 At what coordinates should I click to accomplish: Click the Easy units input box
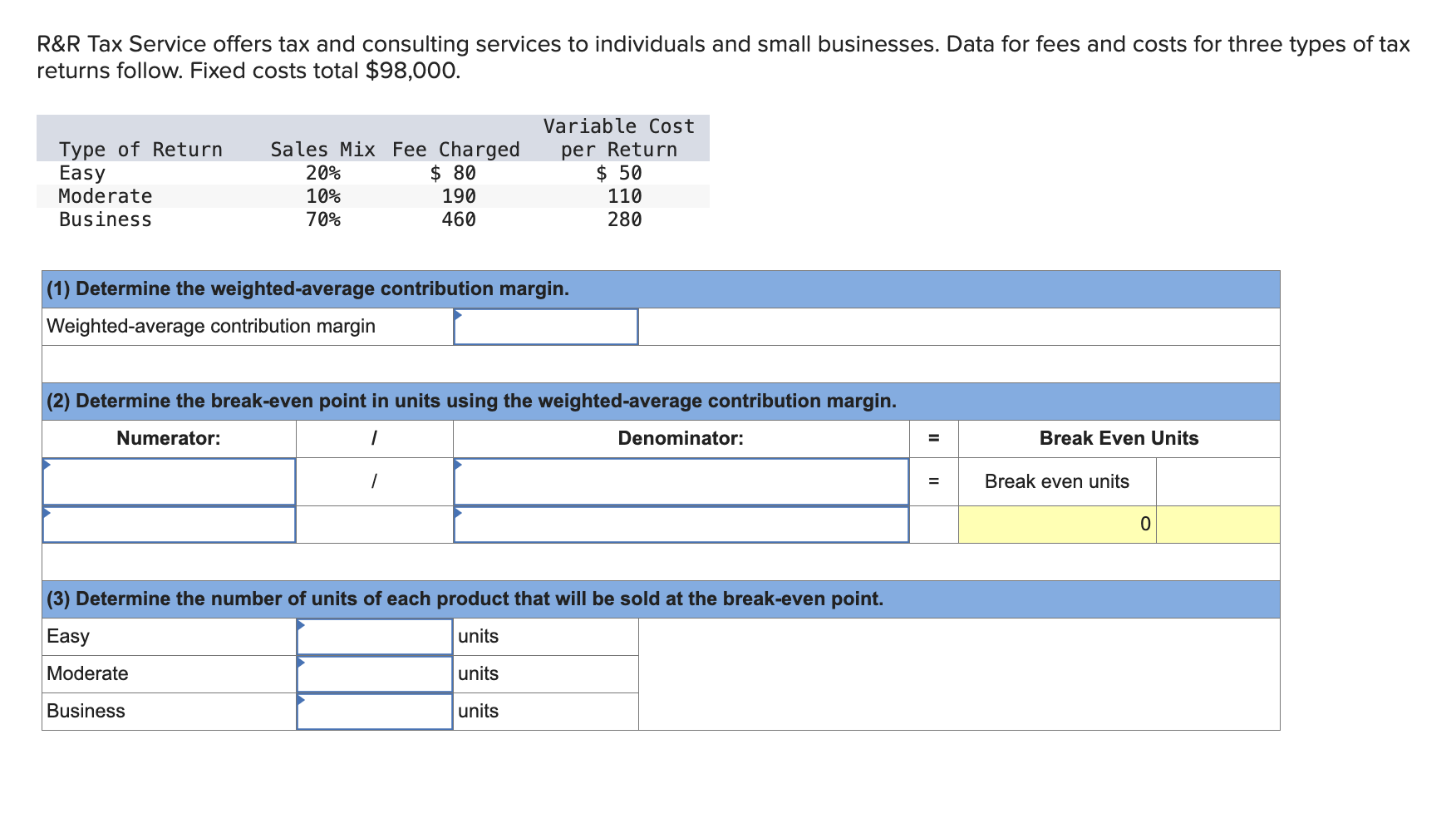(x=374, y=636)
